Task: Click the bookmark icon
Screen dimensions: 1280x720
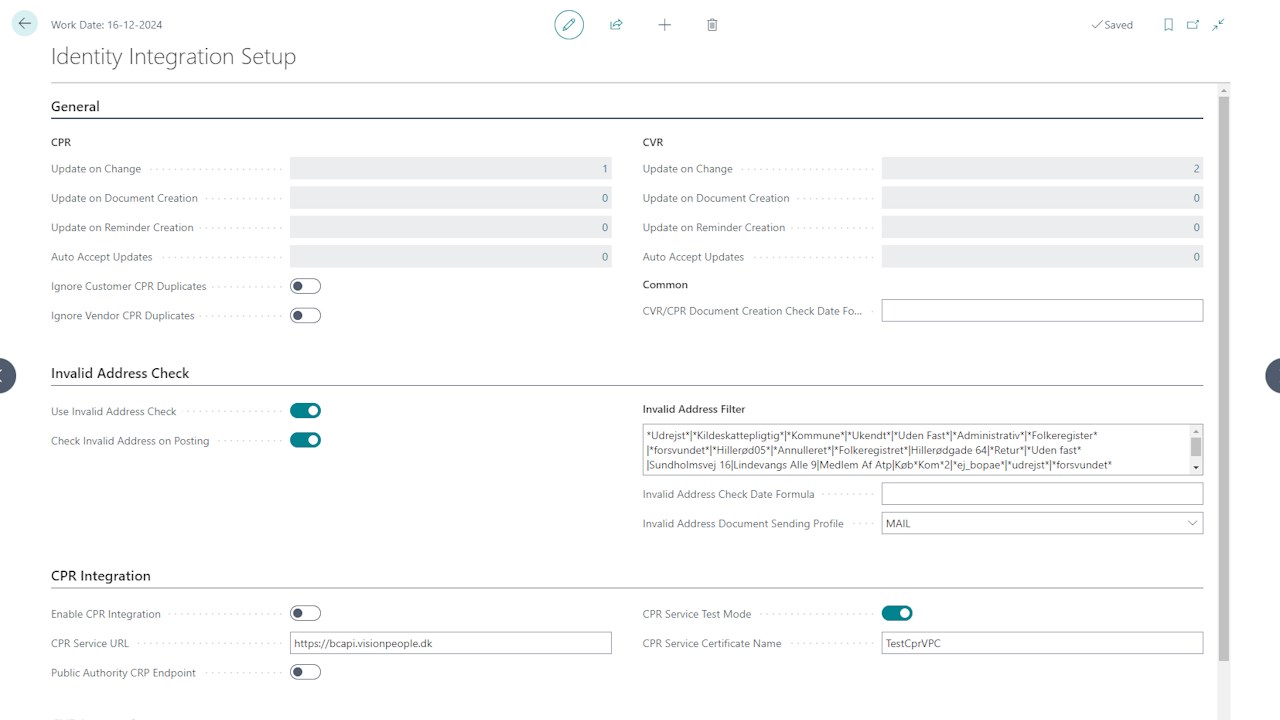Action: pos(1168,25)
